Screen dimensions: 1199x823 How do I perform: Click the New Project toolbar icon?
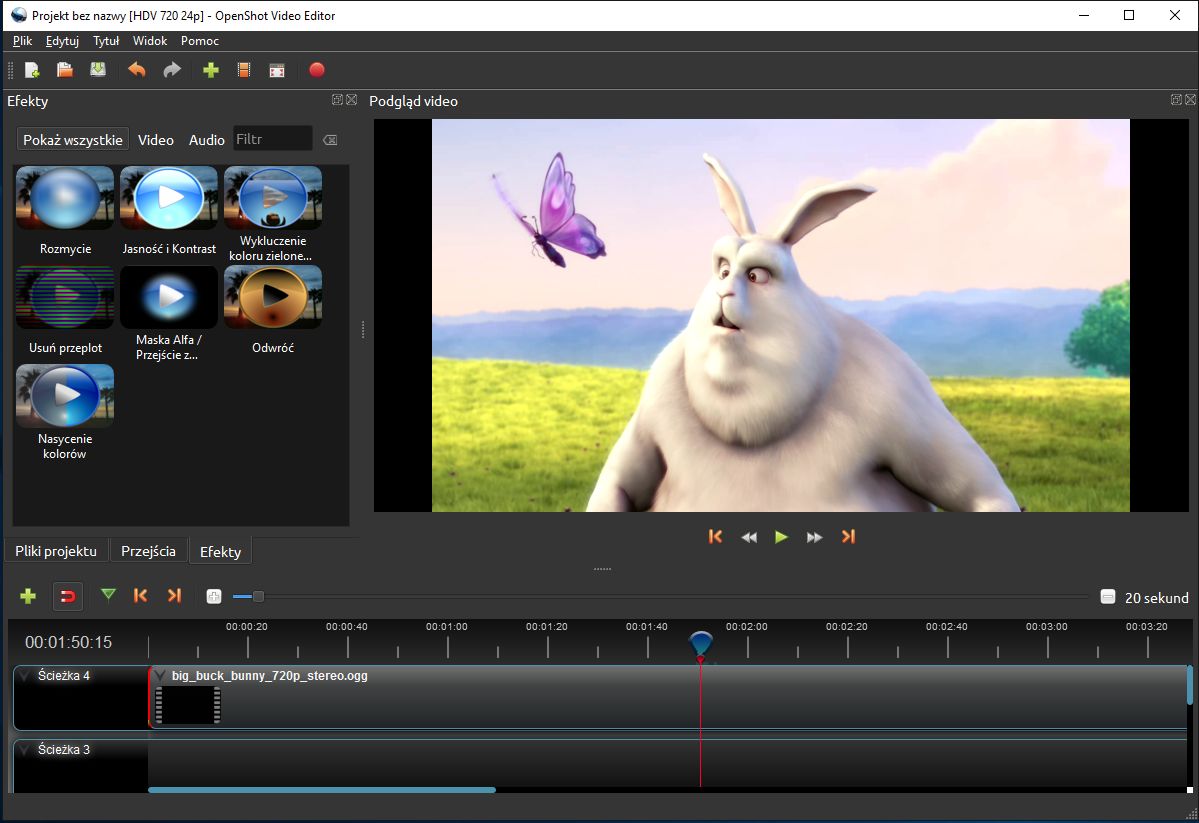32,70
